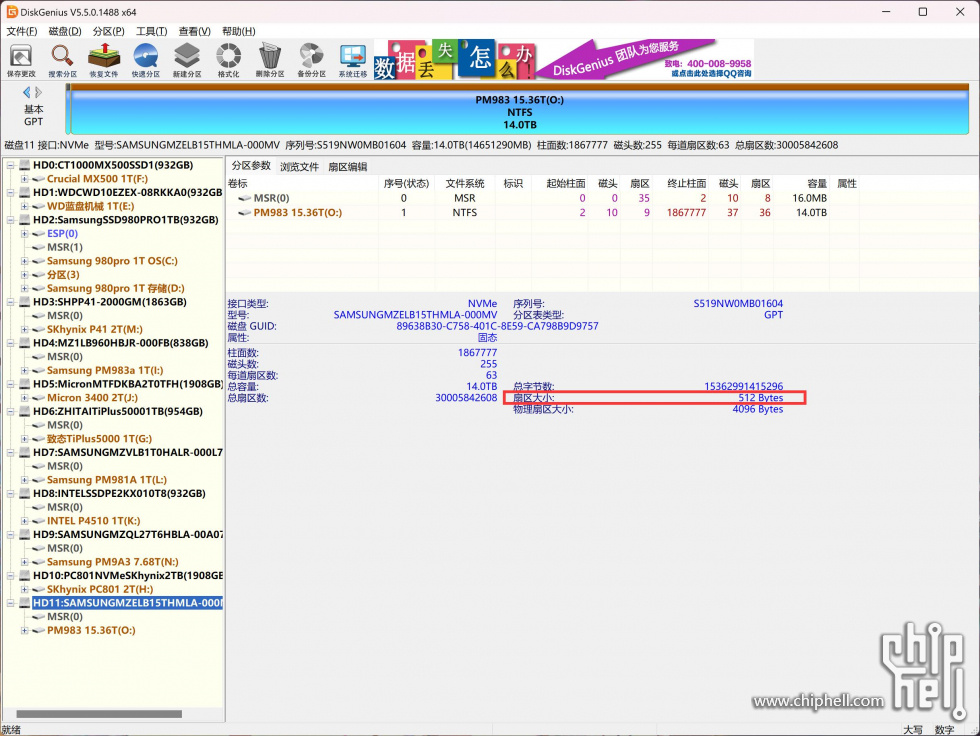Click the Format (格式化) toolbar icon
The image size is (980, 736).
click(x=228, y=60)
